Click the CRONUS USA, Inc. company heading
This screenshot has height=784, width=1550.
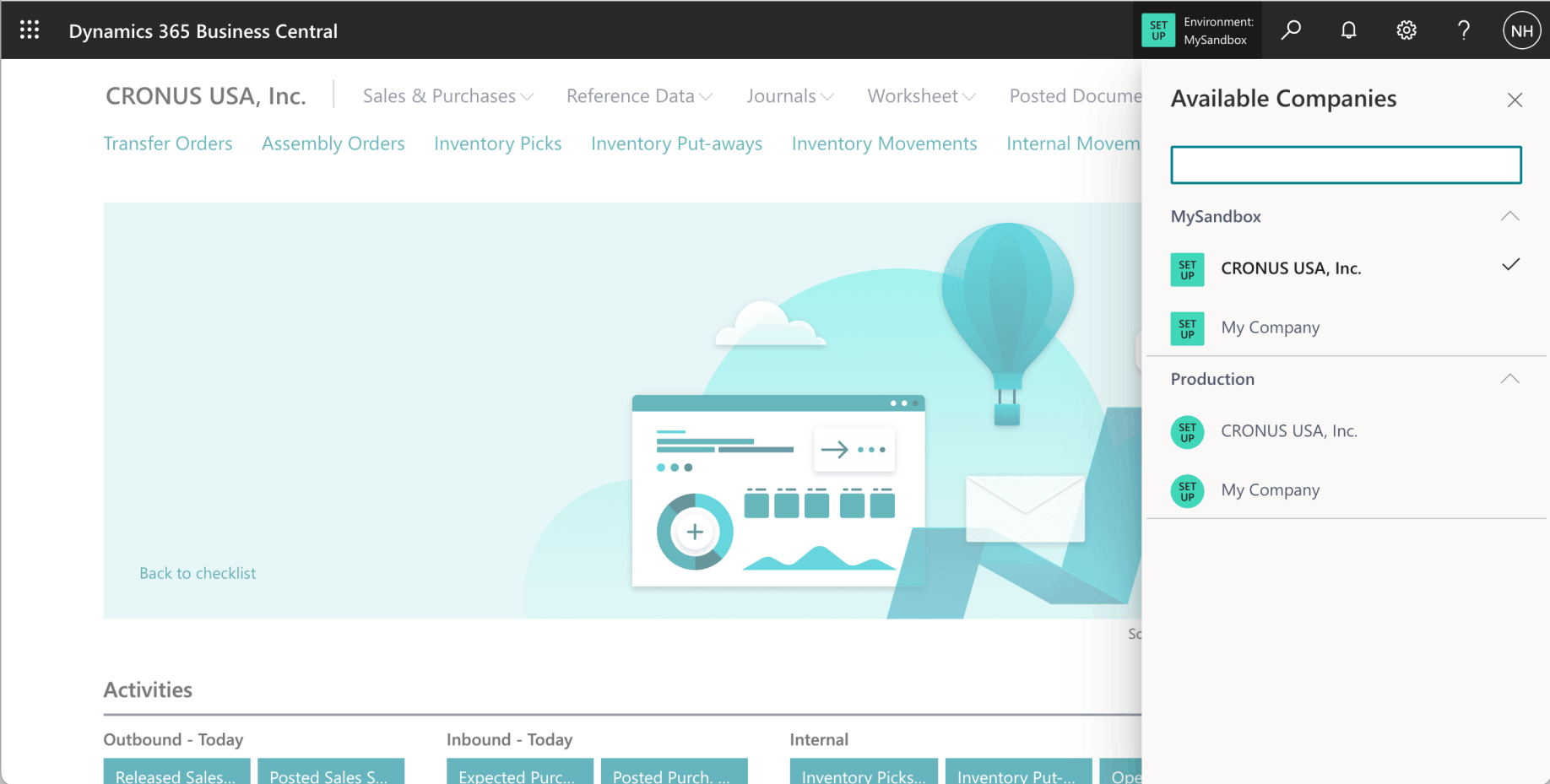206,96
